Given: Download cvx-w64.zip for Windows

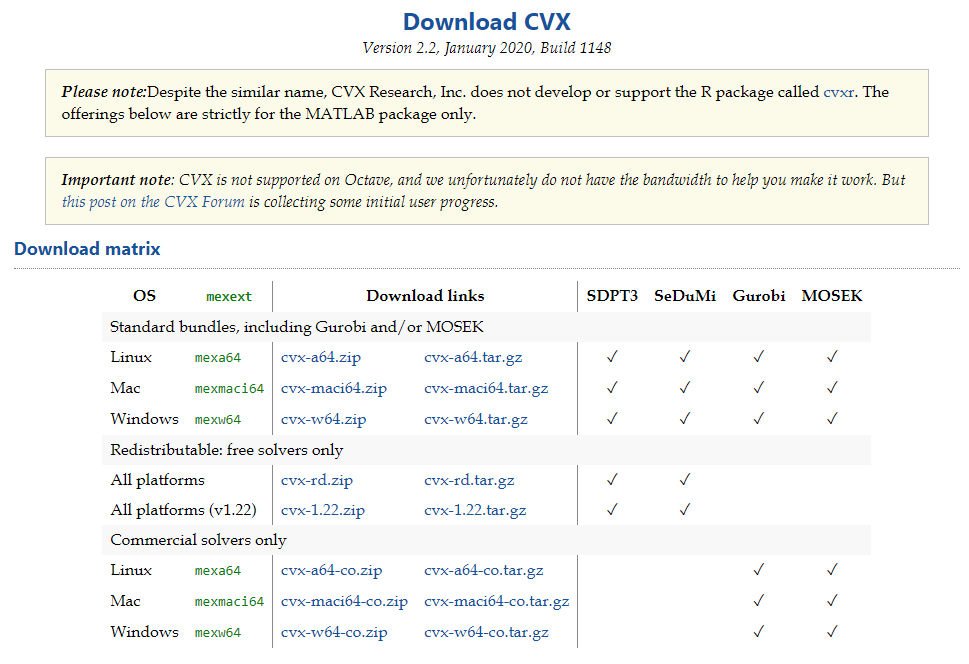Looking at the screenshot, I should point(323,419).
